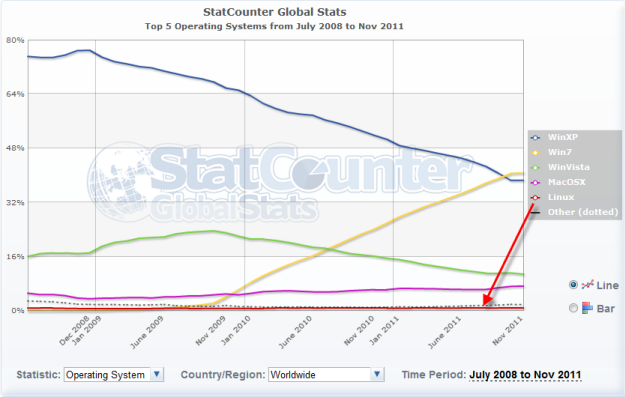Click the WinXP legend label

click(562, 137)
